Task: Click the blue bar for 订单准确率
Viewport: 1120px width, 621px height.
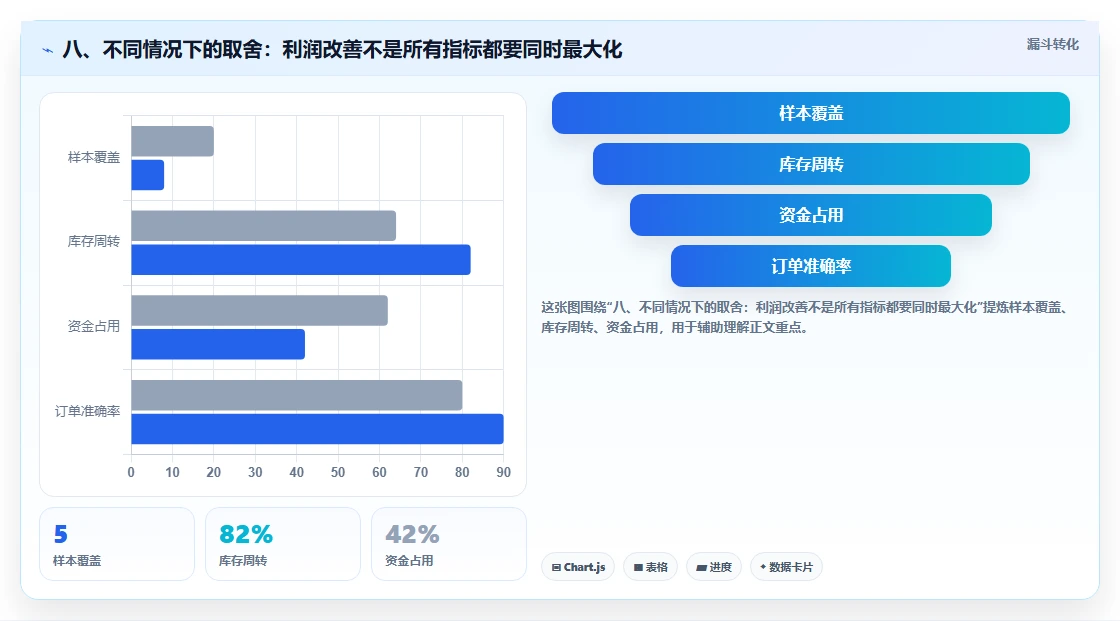Action: [x=317, y=429]
